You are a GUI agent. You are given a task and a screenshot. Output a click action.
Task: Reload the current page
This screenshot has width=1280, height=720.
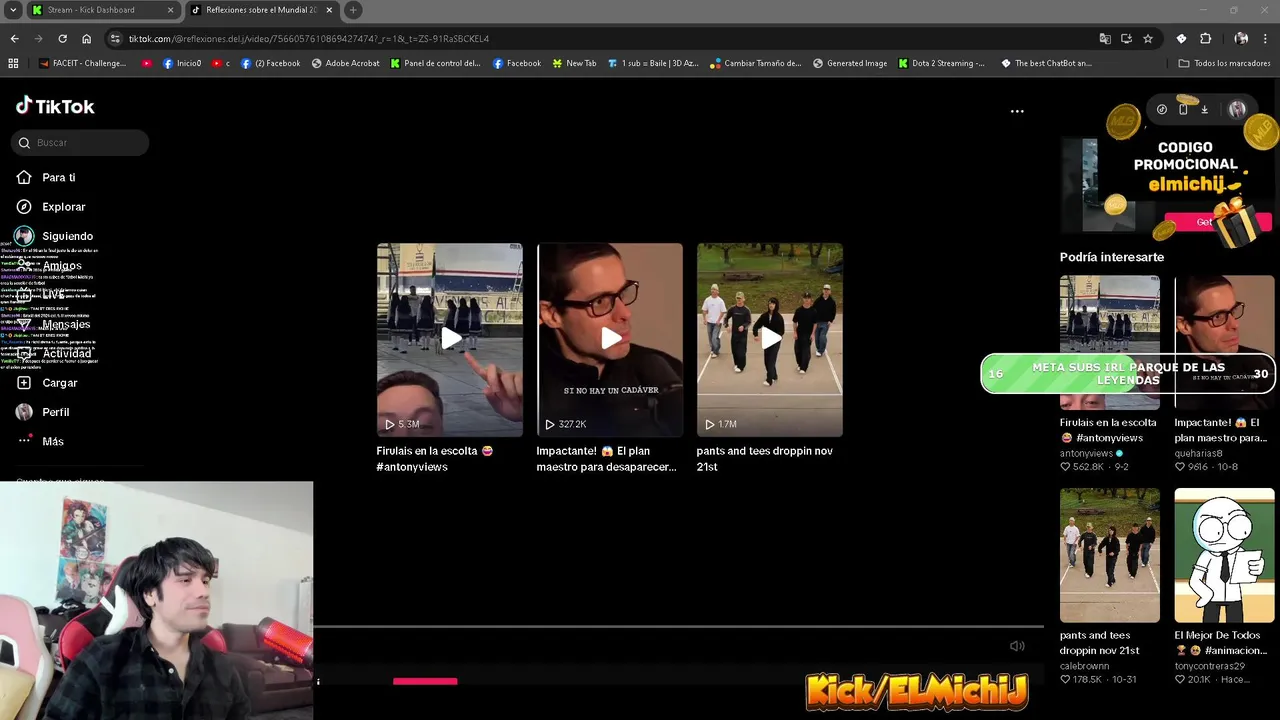(62, 39)
